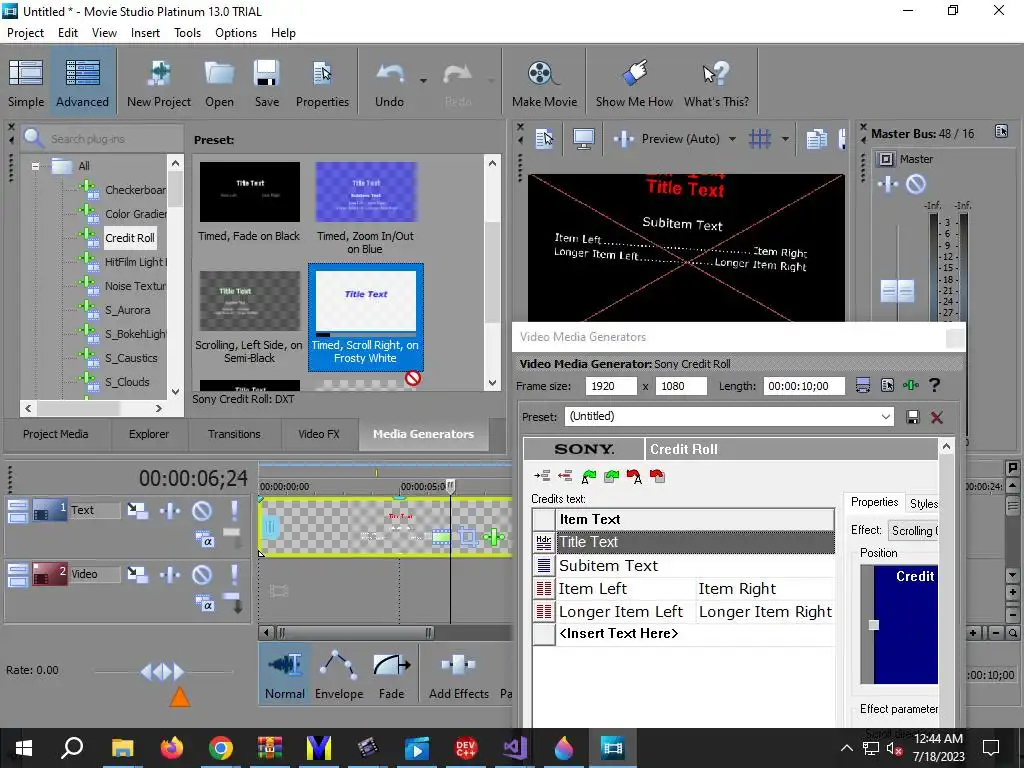Minimize the Text track height
Image resolution: width=1024 pixels, height=768 pixels.
18,504
